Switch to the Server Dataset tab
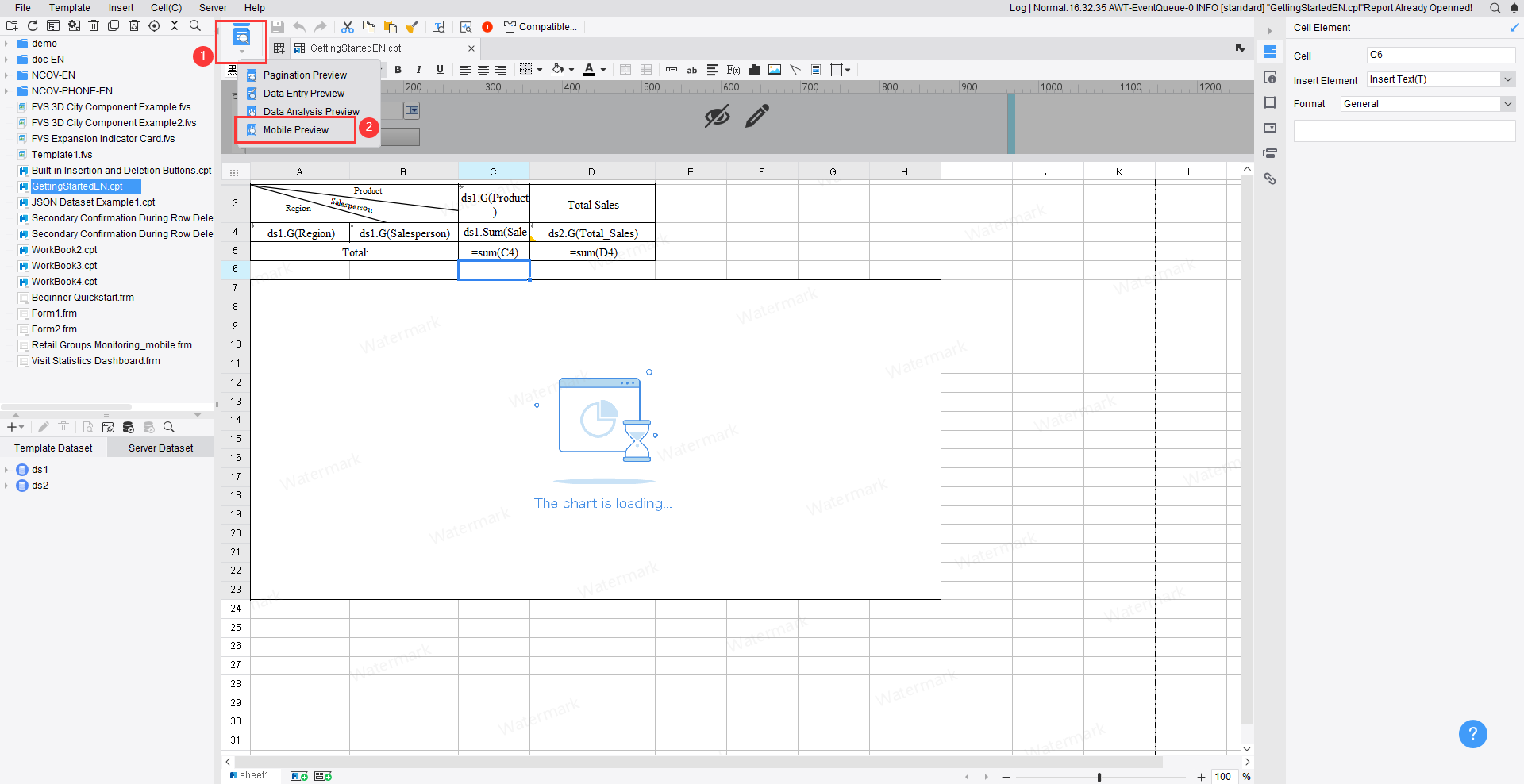The height and width of the screenshot is (784, 1524). (x=160, y=448)
